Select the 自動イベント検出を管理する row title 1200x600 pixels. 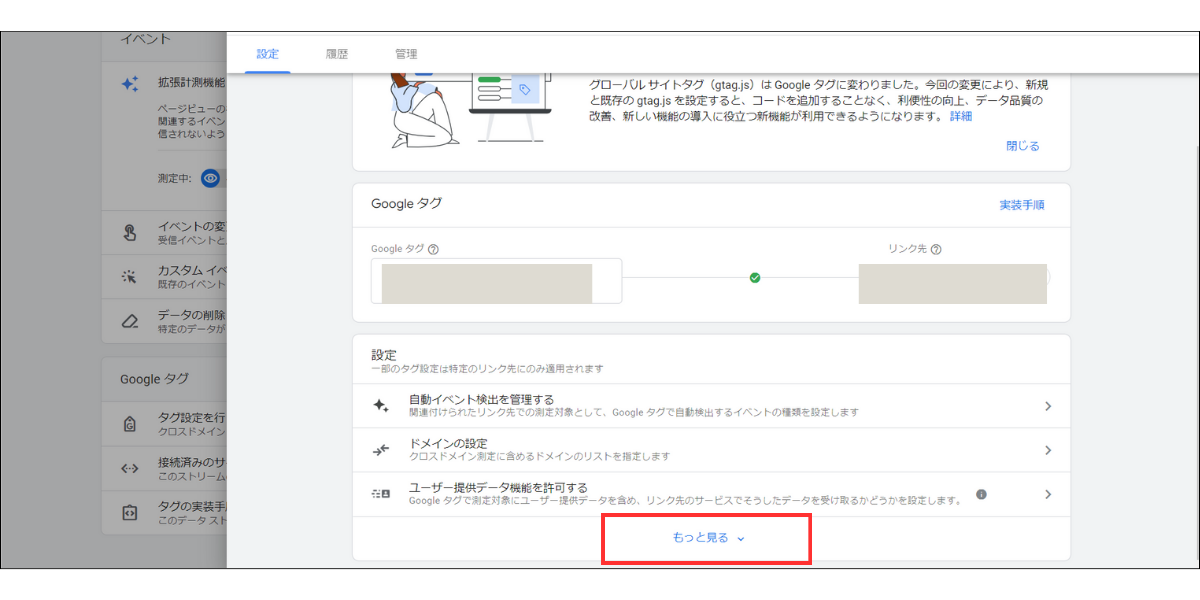tap(481, 400)
